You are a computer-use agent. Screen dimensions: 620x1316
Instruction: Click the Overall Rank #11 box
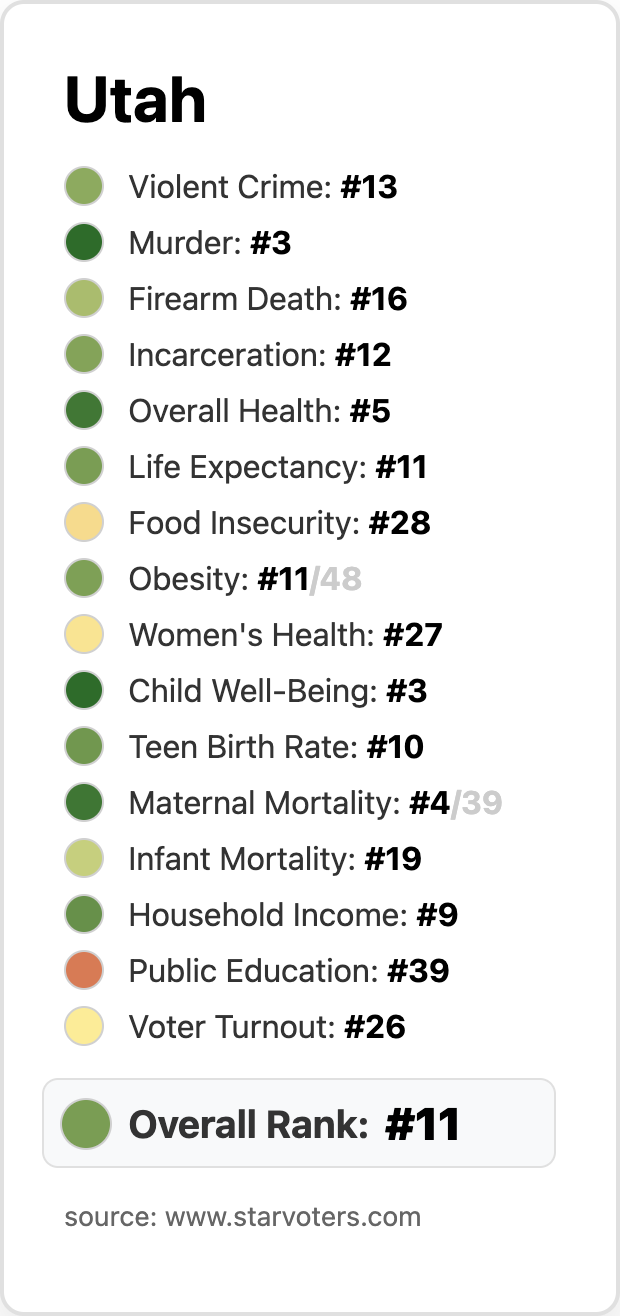coord(298,1124)
